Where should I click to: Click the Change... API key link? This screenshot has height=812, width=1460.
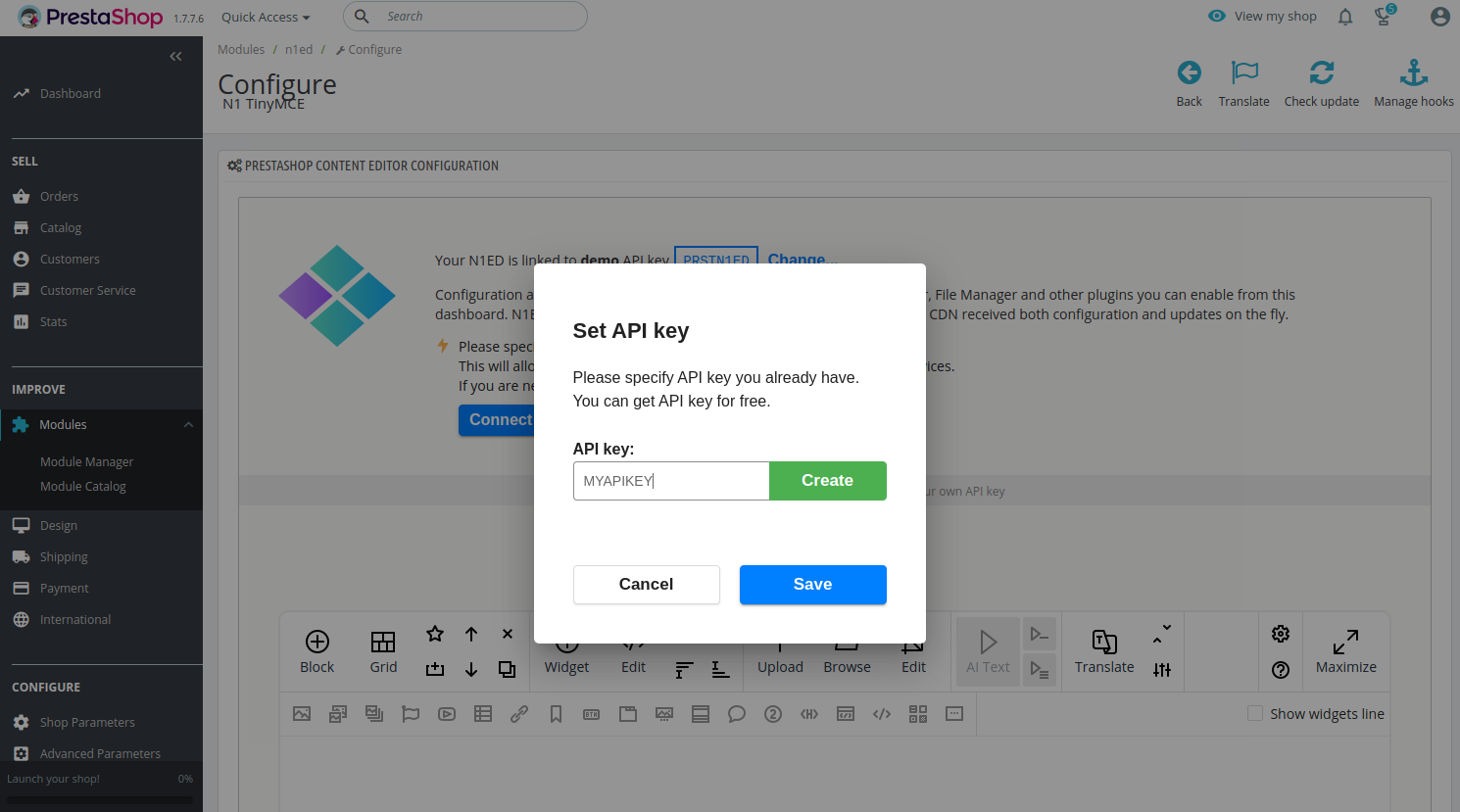point(802,260)
